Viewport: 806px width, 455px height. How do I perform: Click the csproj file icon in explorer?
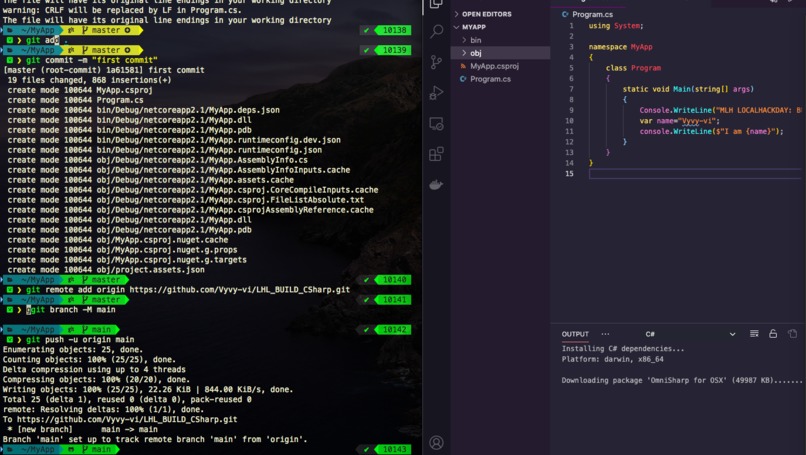pyautogui.click(x=463, y=66)
